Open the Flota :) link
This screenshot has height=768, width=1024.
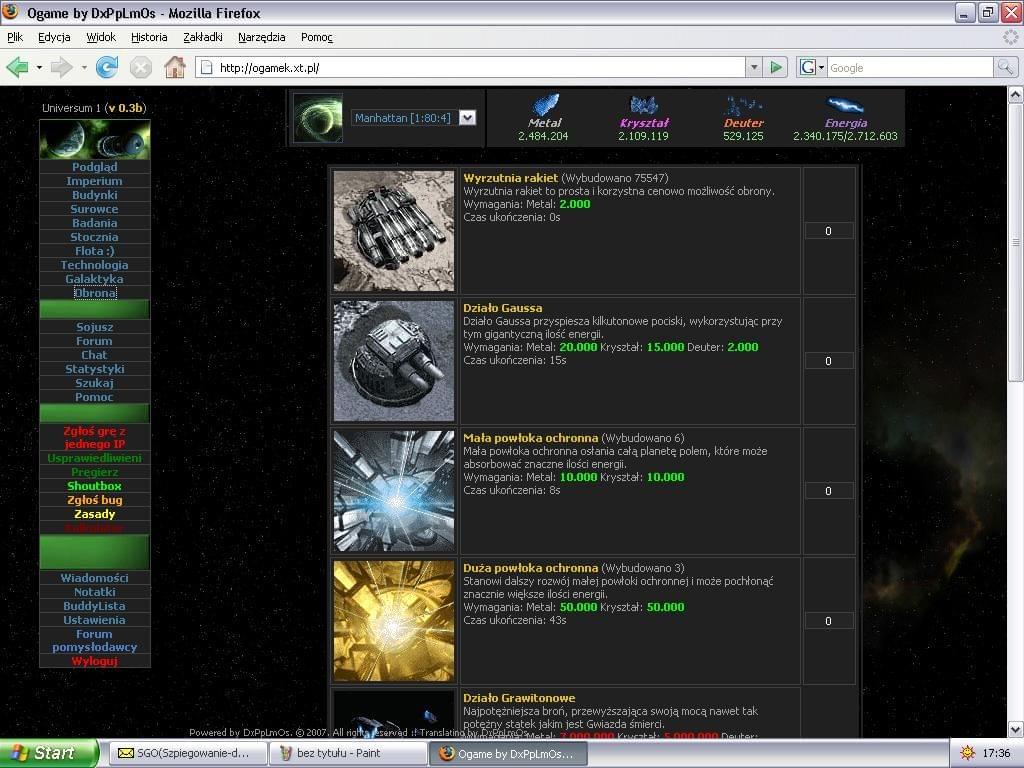95,251
